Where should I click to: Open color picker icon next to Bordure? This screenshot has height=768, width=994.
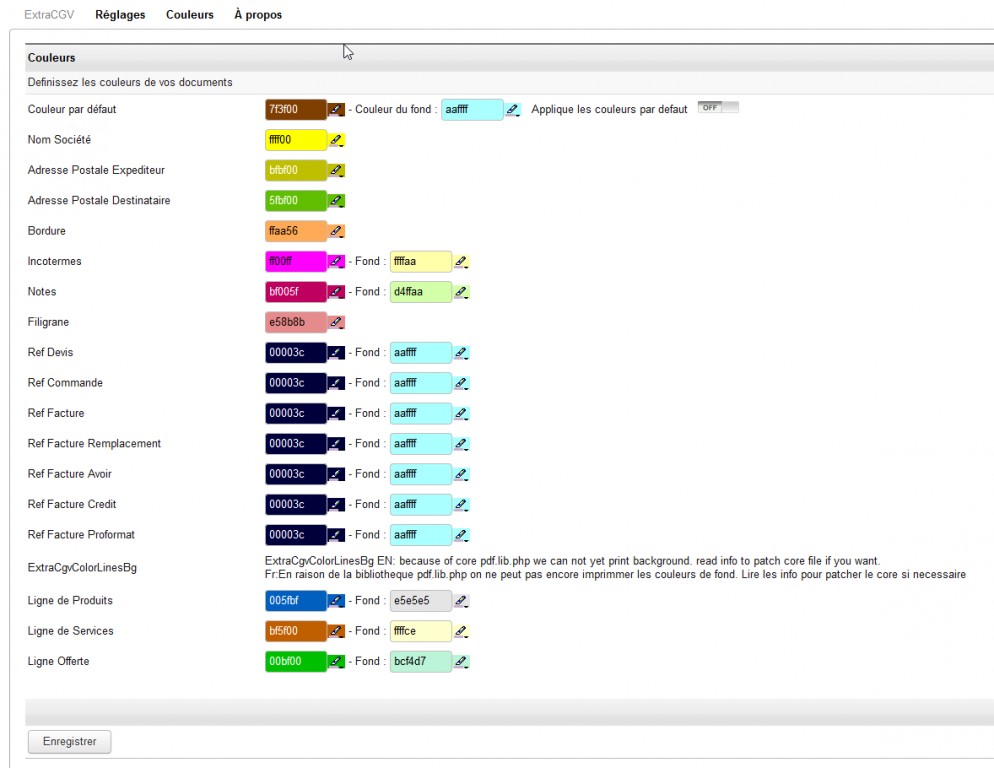click(x=336, y=231)
